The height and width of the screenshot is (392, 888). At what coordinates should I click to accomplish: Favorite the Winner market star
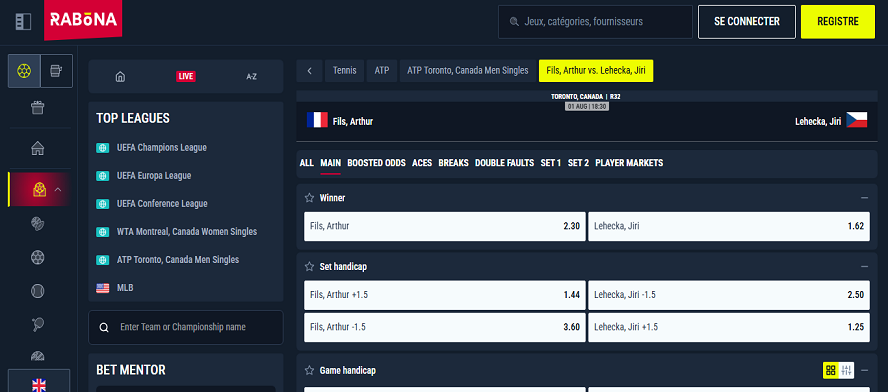click(309, 198)
